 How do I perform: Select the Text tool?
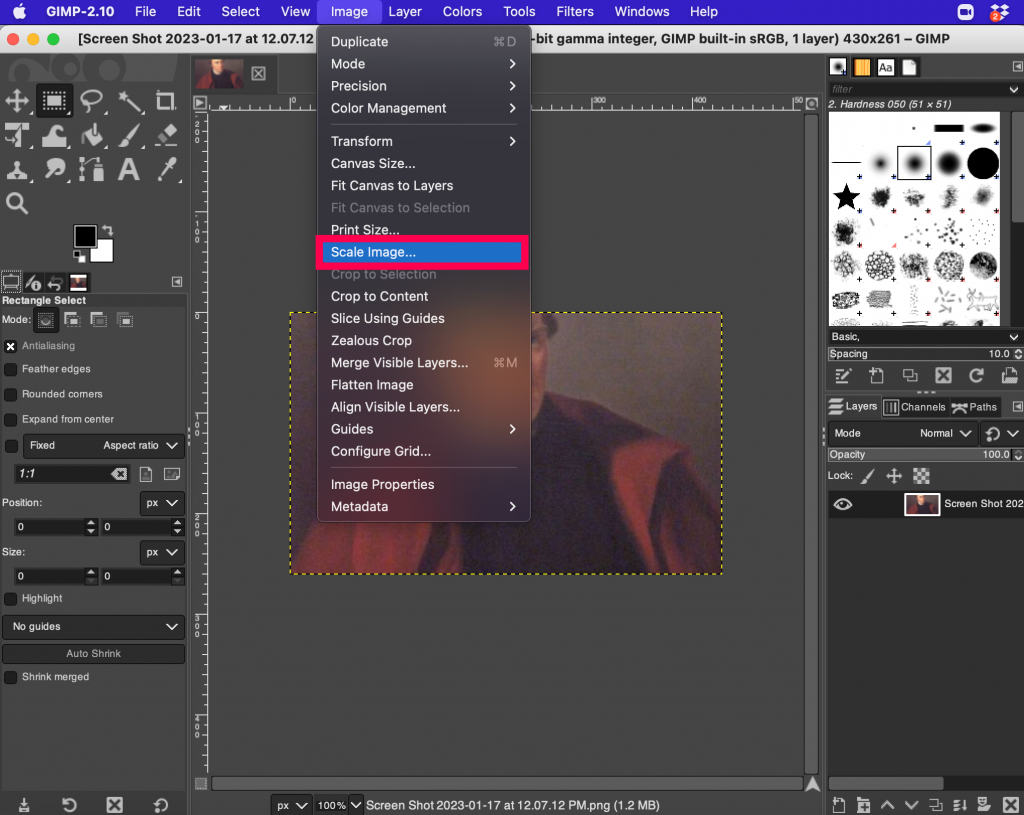128,170
